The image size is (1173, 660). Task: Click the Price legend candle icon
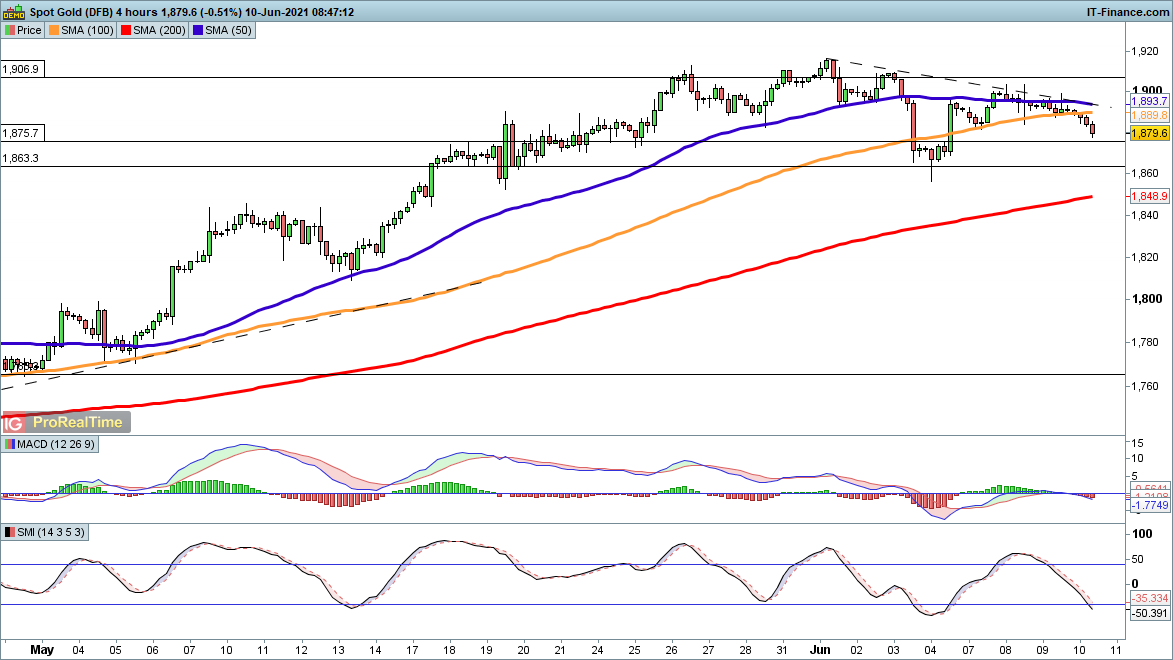tap(9, 30)
